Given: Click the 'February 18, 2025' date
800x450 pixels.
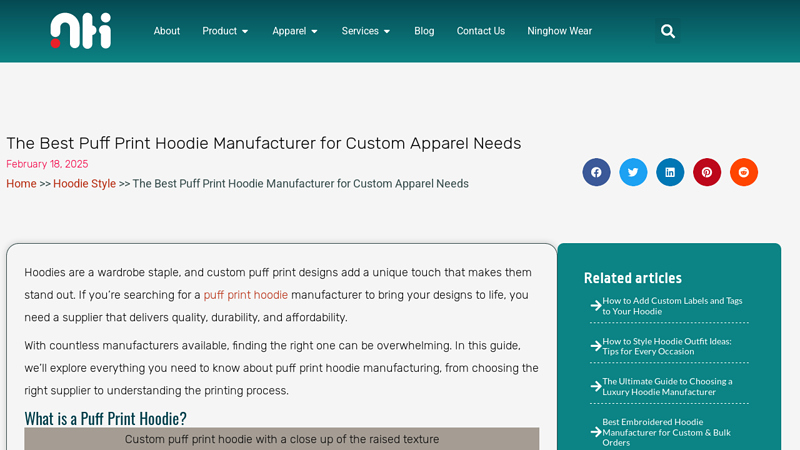Looking at the screenshot, I should [47, 164].
